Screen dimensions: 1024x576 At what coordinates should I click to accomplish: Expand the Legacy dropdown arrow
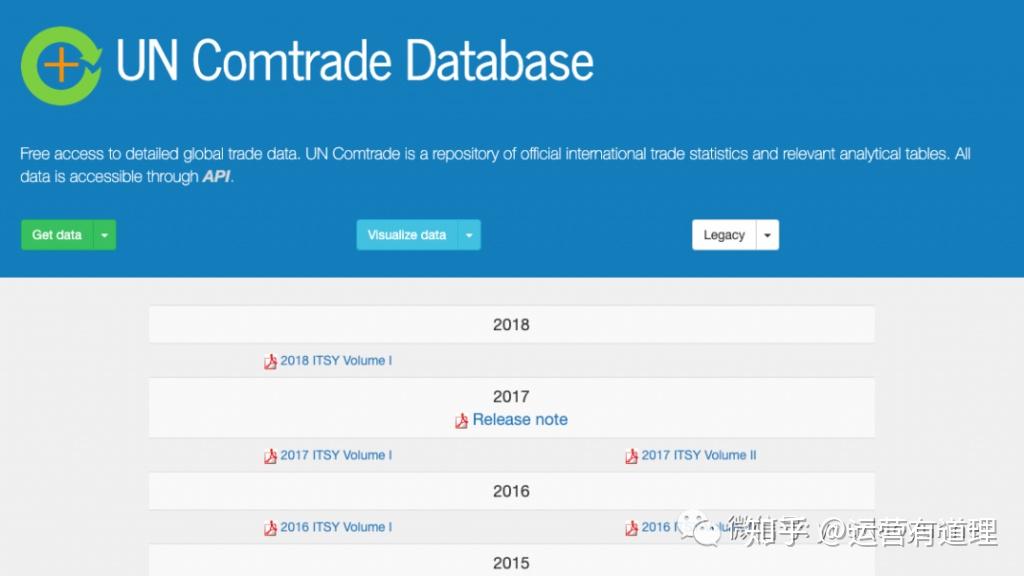point(766,234)
